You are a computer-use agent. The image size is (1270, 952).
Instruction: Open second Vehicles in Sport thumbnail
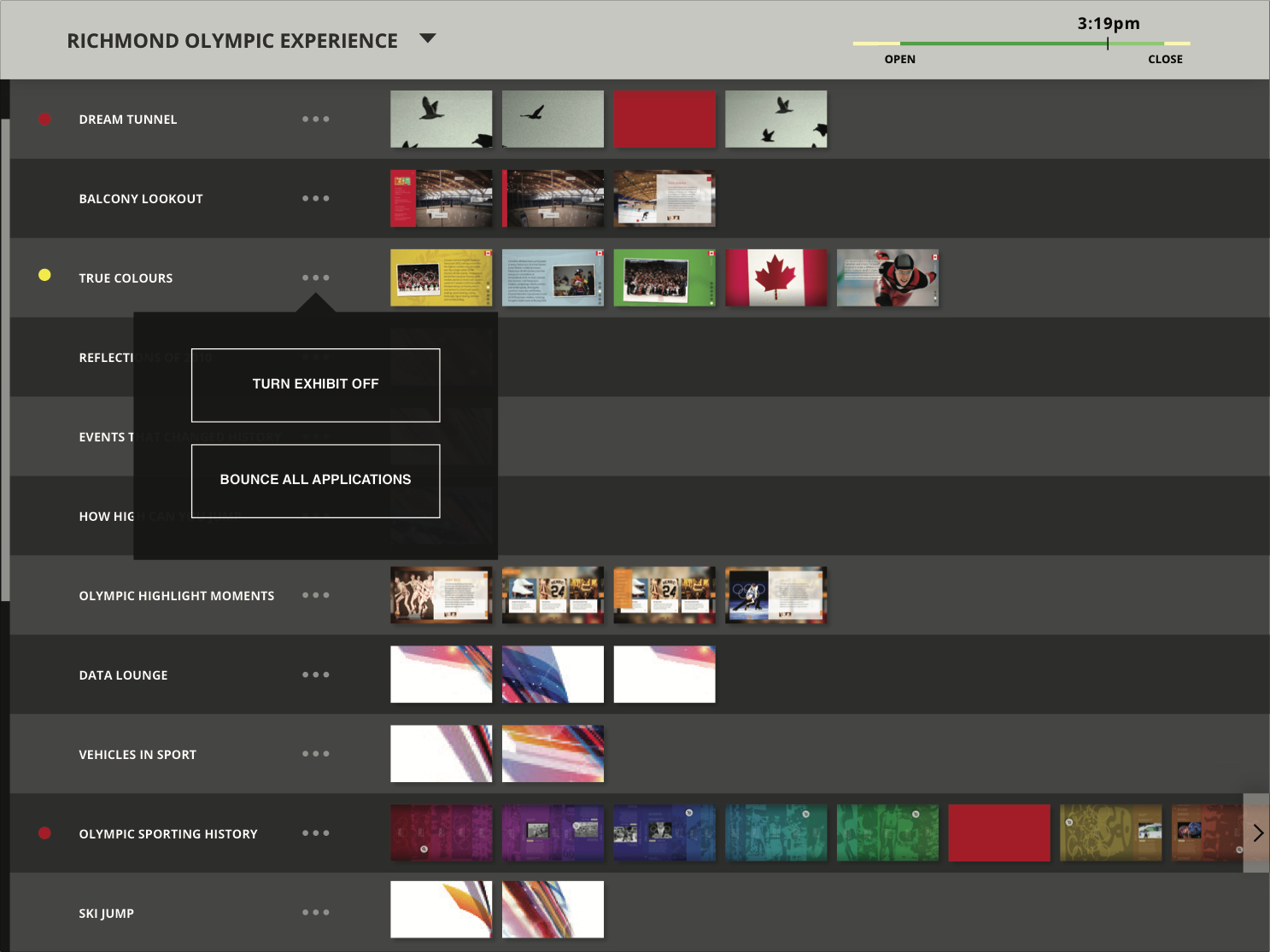[553, 754]
